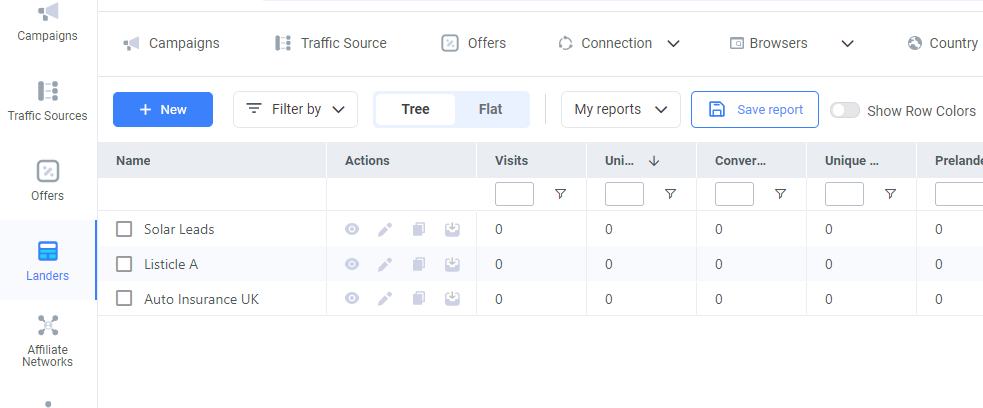Create a new lander with New button
The image size is (983, 408).
pyautogui.click(x=163, y=110)
